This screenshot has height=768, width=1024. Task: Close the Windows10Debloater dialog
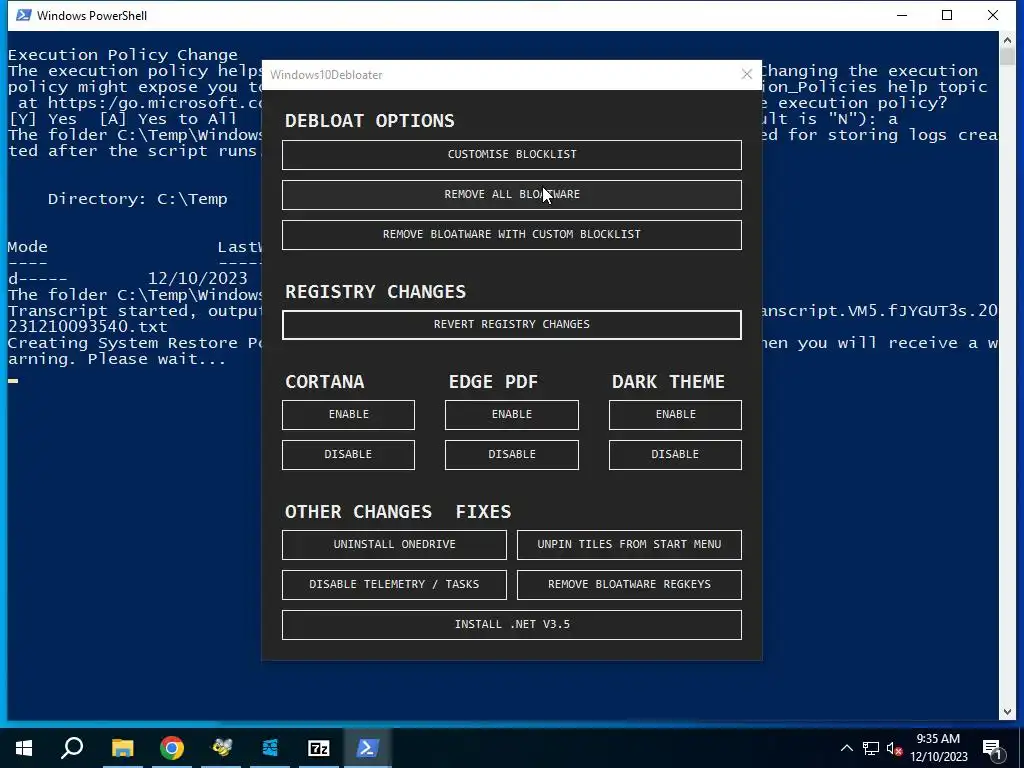coord(746,74)
